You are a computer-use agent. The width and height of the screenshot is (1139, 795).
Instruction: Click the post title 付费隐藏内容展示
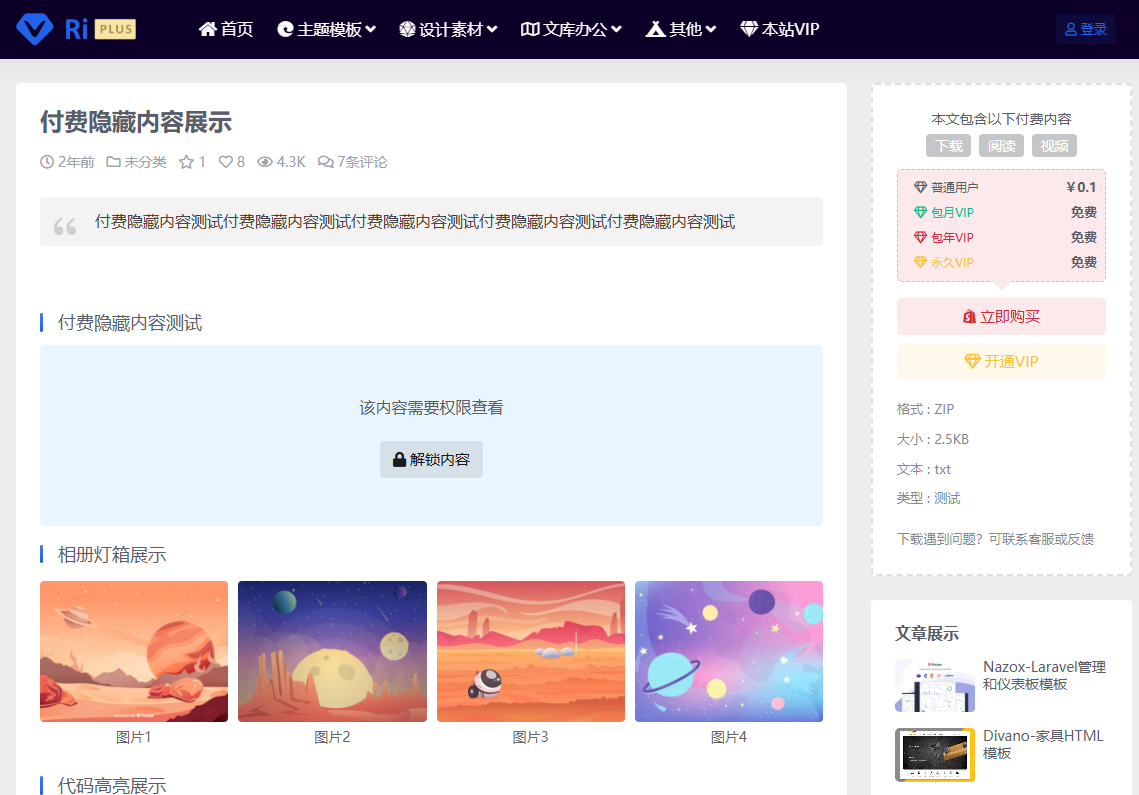tap(136, 122)
